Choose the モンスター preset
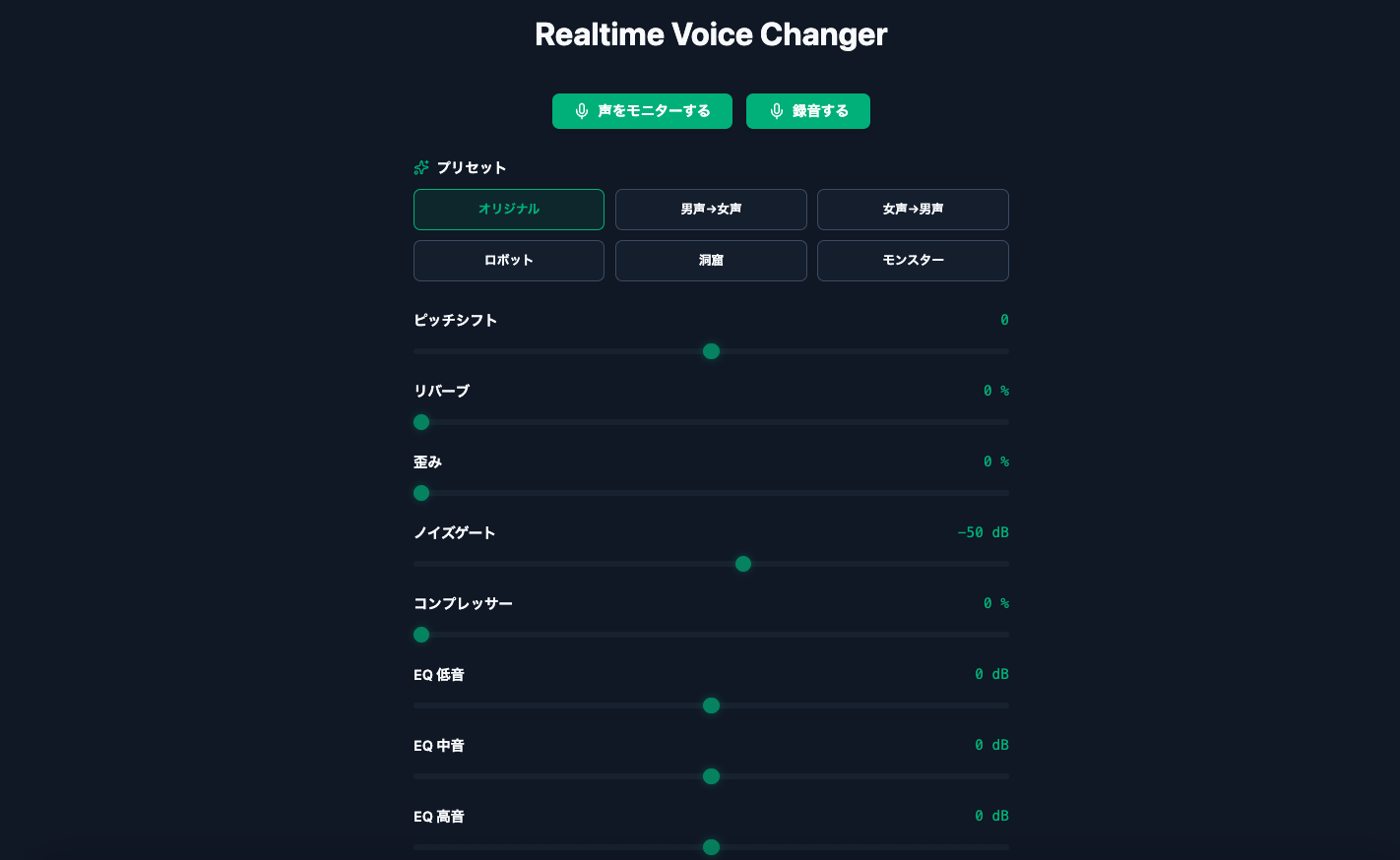This screenshot has height=860, width=1400. (x=913, y=261)
